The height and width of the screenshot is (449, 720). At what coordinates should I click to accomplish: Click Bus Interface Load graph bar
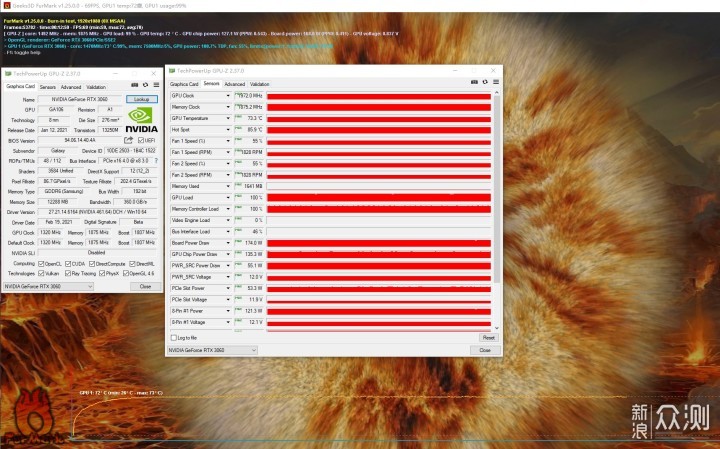coord(379,232)
